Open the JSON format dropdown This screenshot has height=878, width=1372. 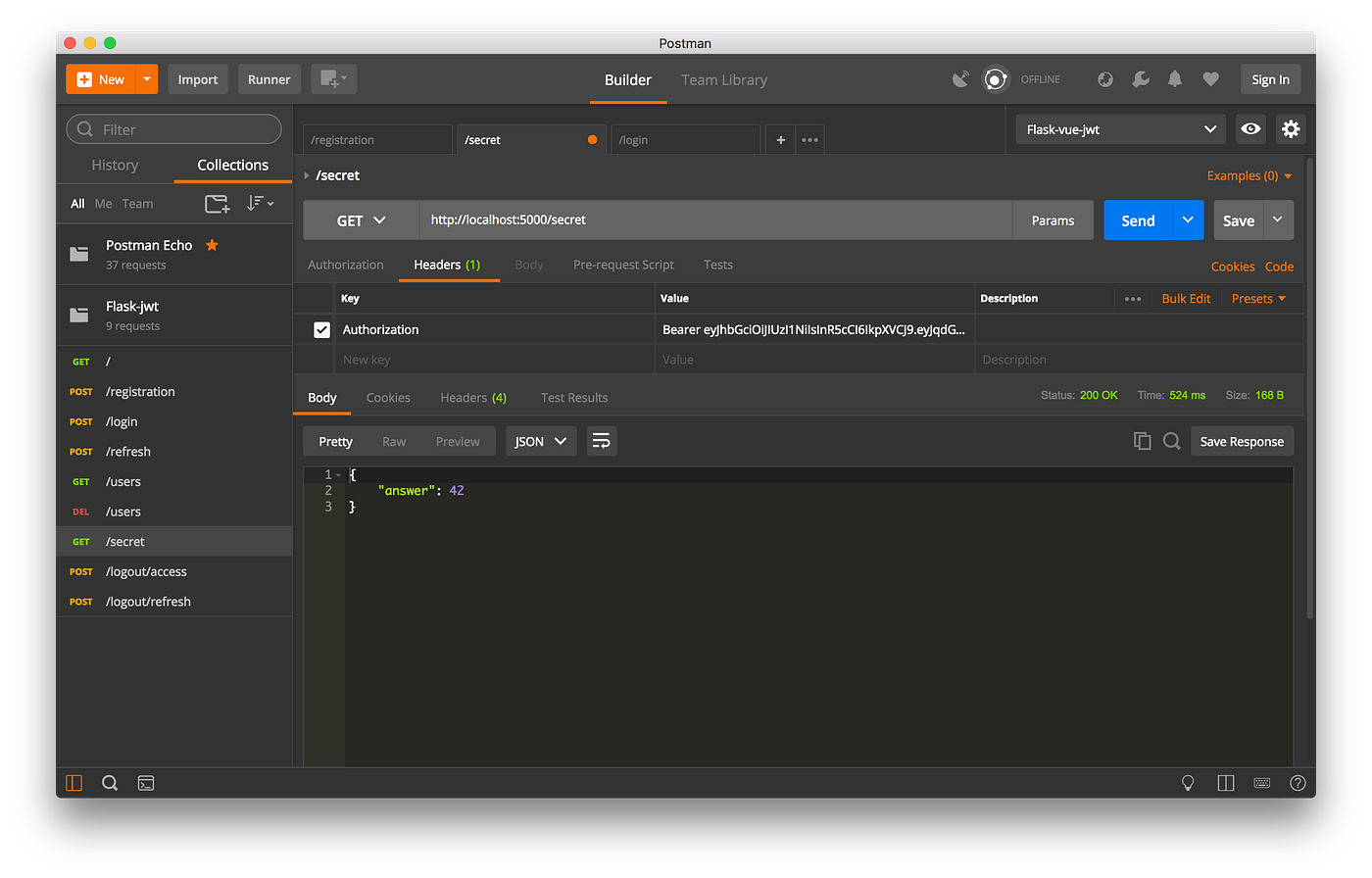point(541,441)
